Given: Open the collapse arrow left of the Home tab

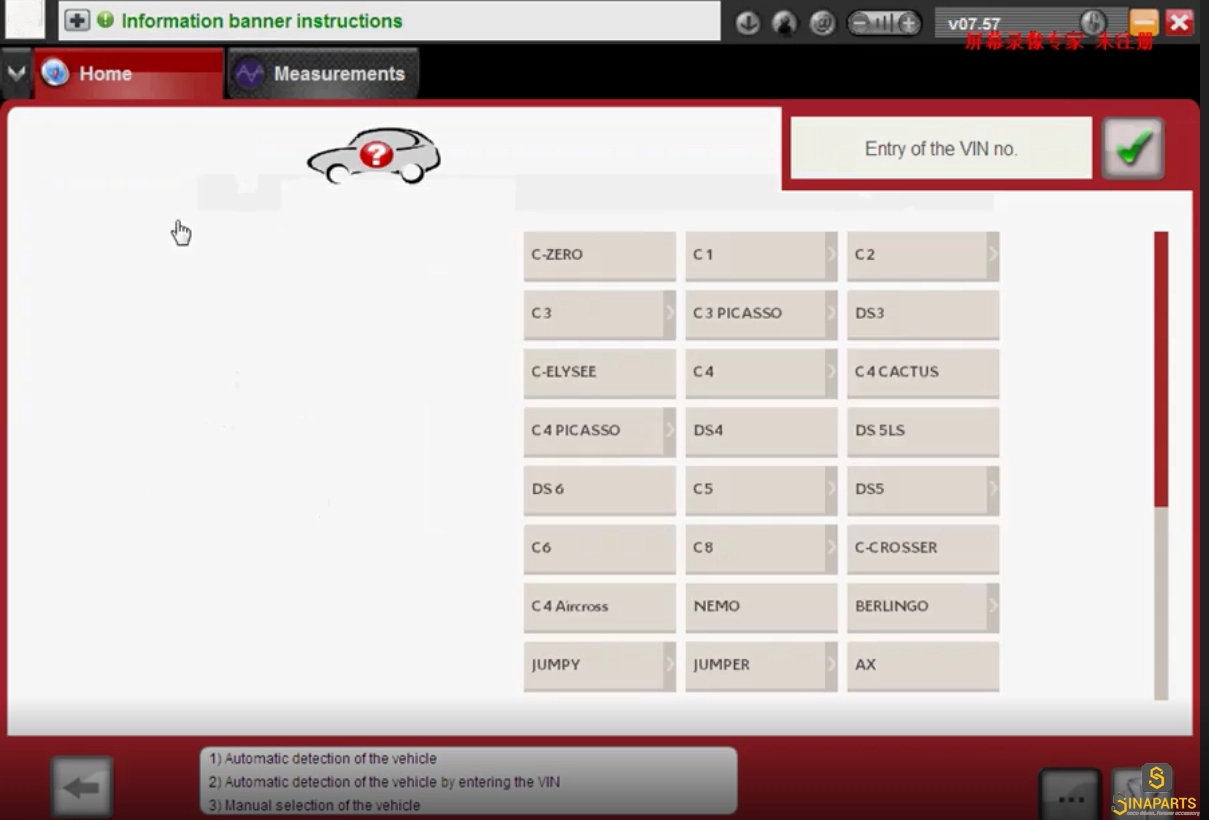Looking at the screenshot, I should [15, 73].
